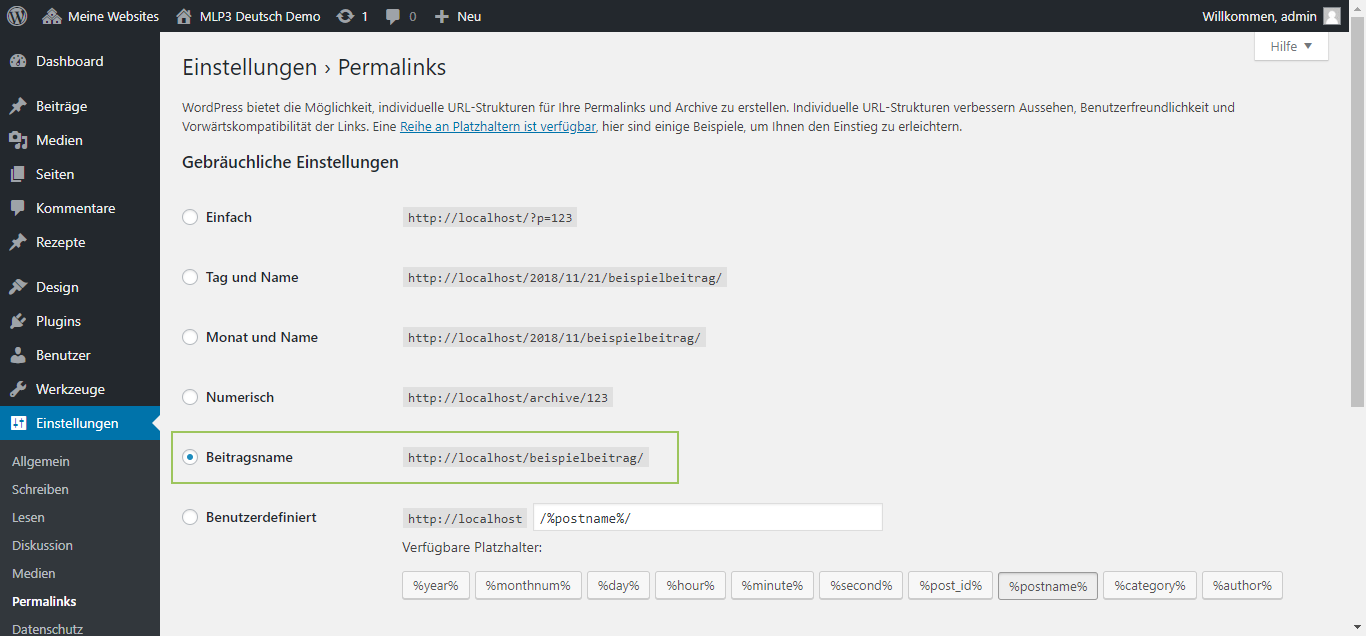Open the Permalinks settings submenu

44,601
